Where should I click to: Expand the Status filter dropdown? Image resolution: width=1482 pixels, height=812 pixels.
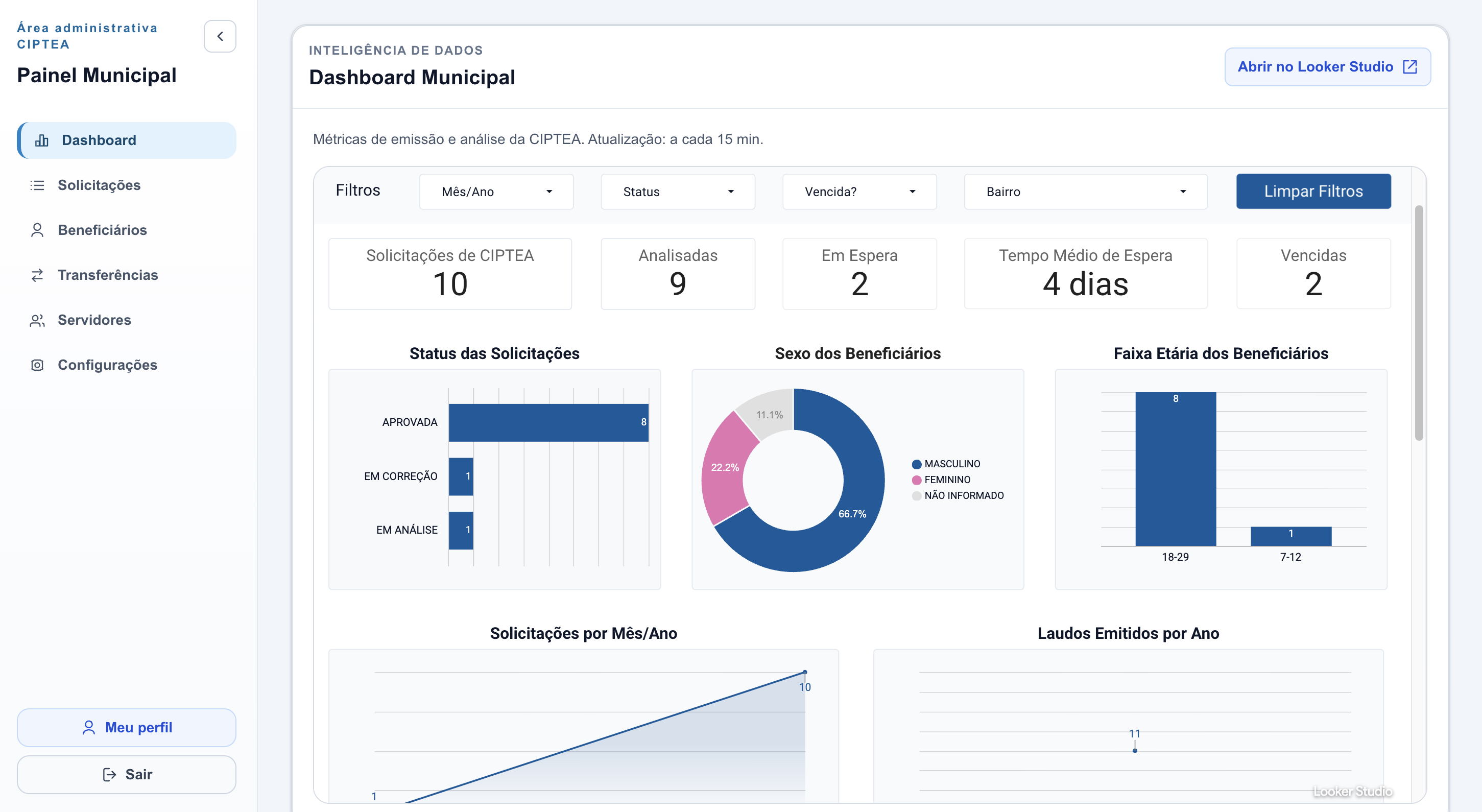[x=678, y=192]
